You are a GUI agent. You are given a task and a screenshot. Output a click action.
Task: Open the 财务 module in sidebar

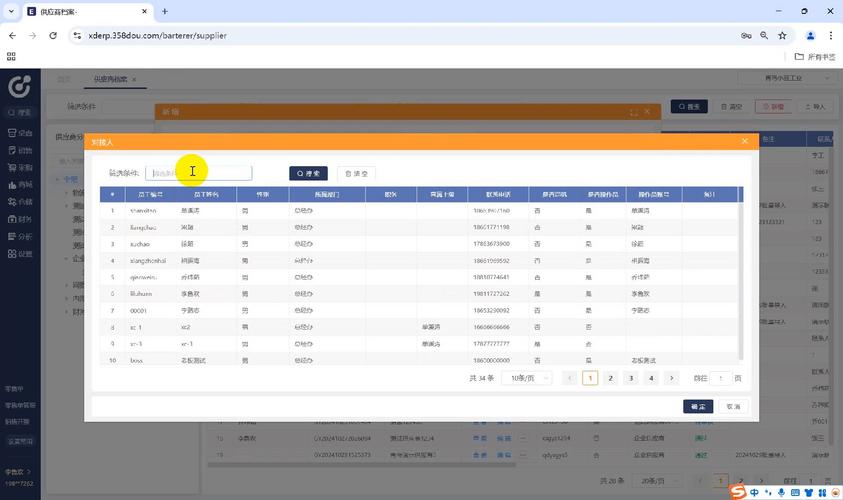click(x=20, y=219)
